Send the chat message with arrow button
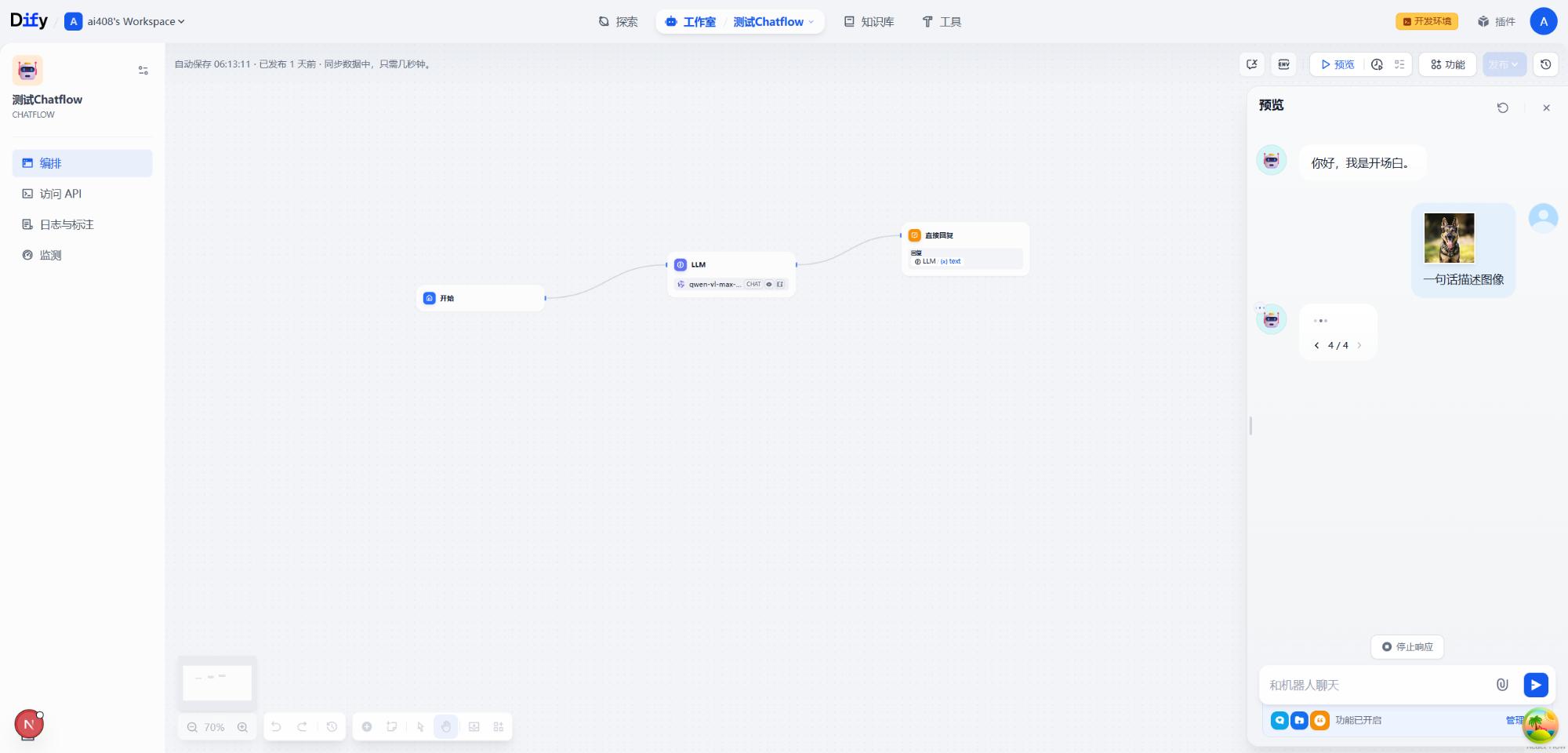1568x753 pixels. coord(1535,685)
